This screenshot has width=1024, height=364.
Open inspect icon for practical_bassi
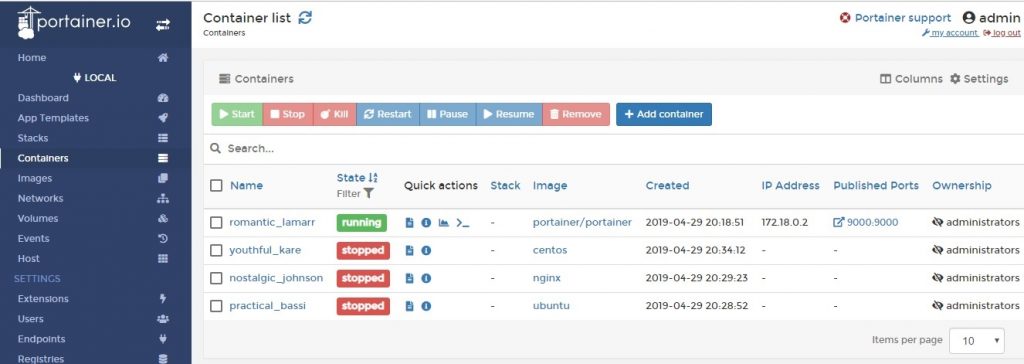[426, 306]
